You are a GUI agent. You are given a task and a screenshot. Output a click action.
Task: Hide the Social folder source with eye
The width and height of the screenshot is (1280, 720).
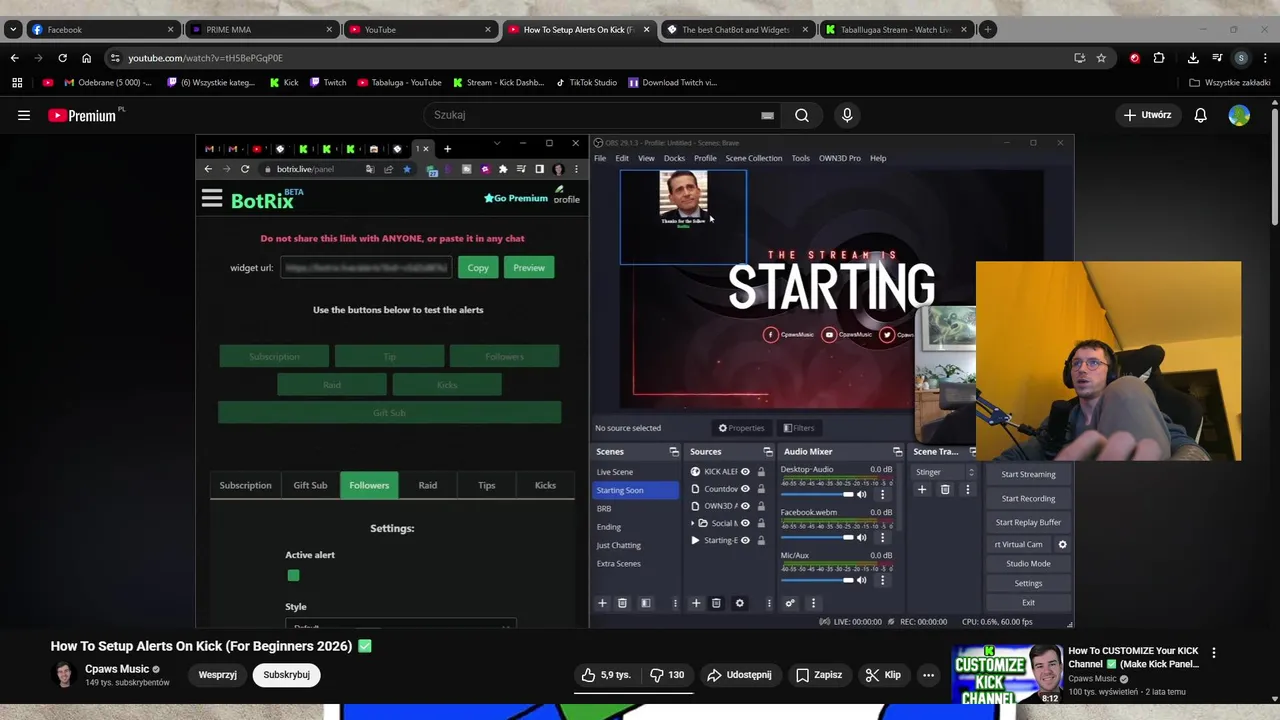[745, 523]
